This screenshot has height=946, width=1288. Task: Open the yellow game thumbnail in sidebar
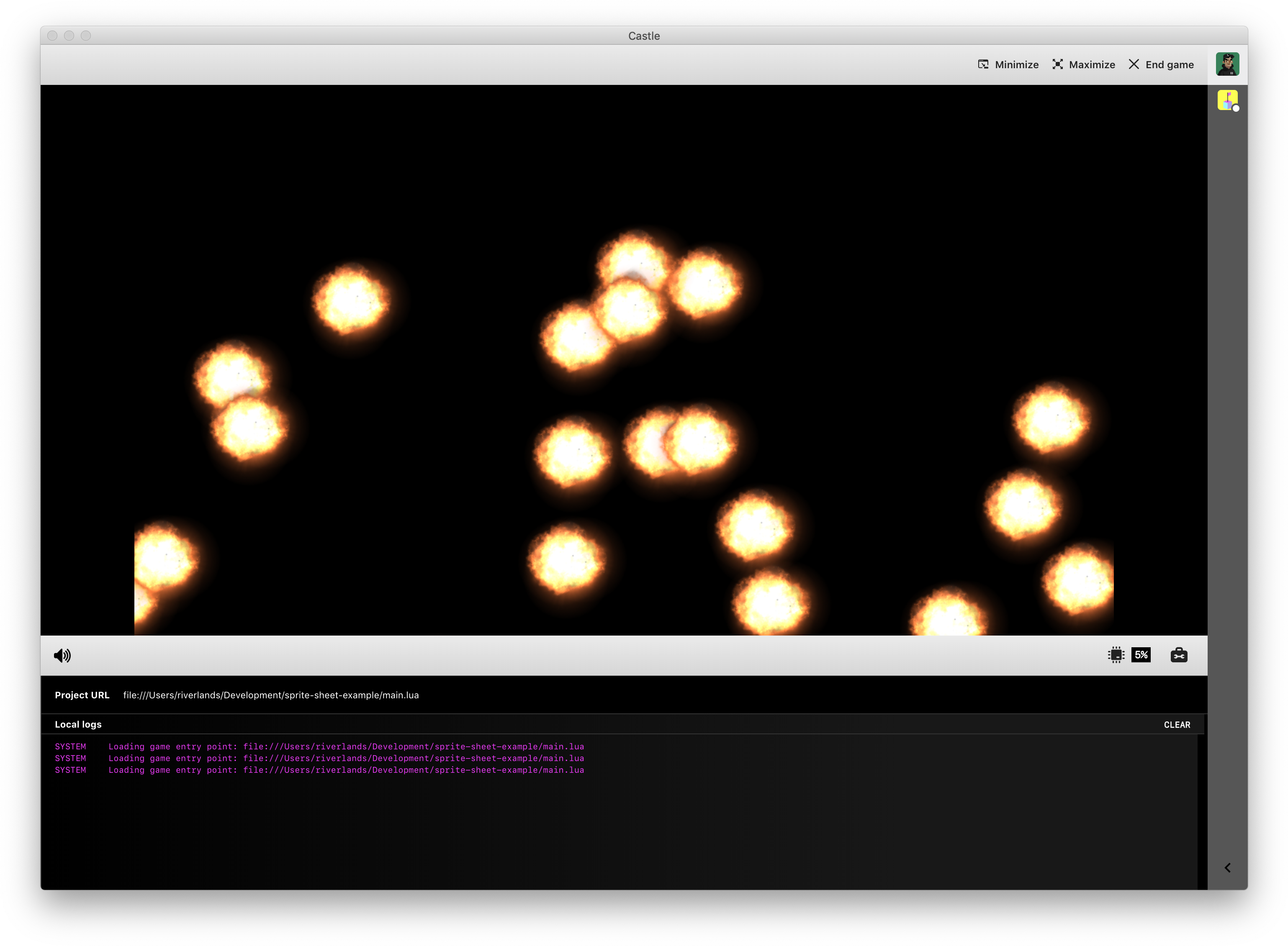tap(1227, 100)
